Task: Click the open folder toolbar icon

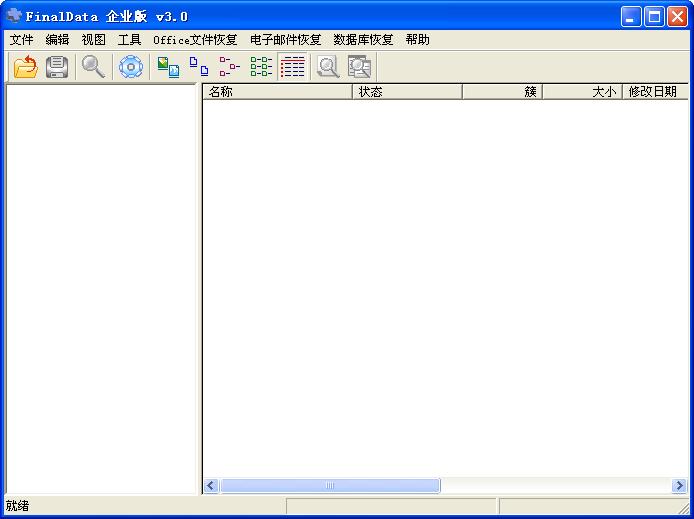Action: click(x=26, y=67)
